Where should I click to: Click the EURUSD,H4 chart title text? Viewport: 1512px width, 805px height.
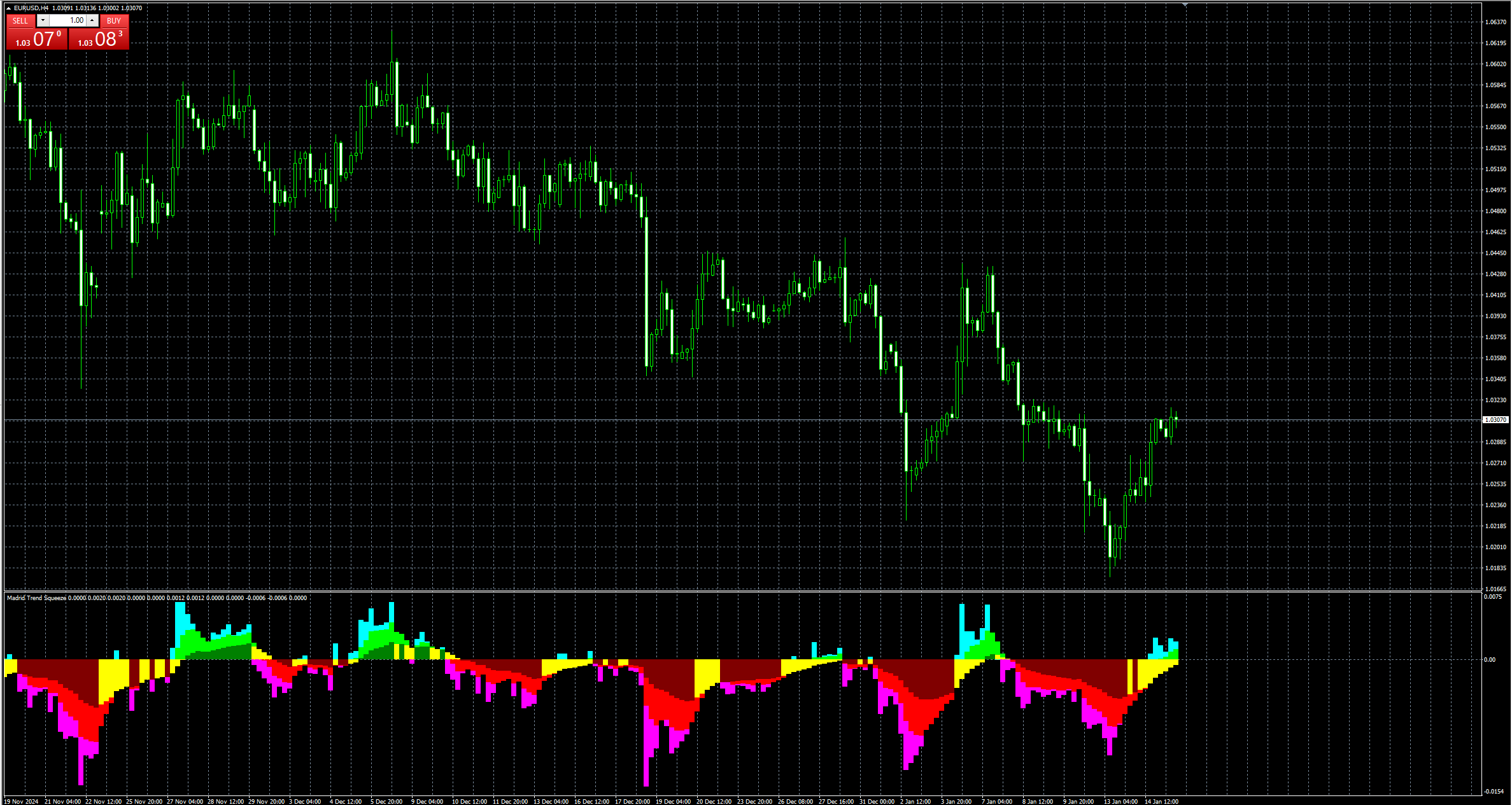(x=31, y=8)
